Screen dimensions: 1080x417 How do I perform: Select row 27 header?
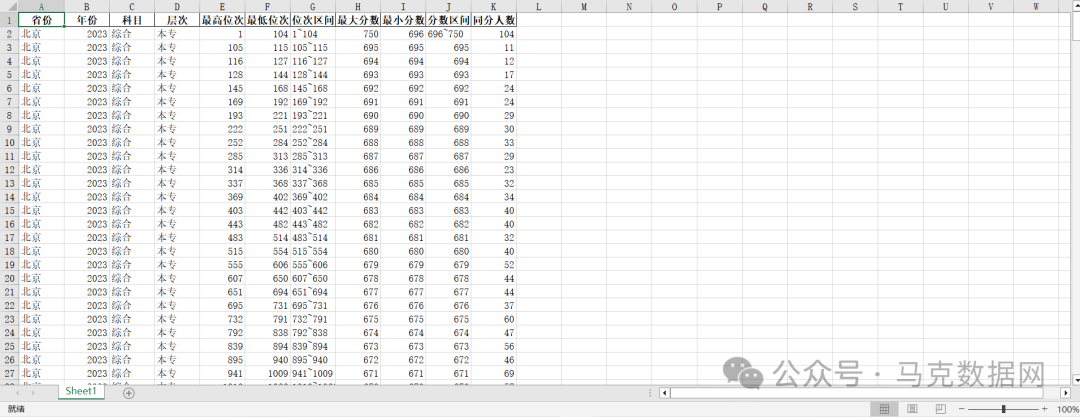[x=9, y=373]
